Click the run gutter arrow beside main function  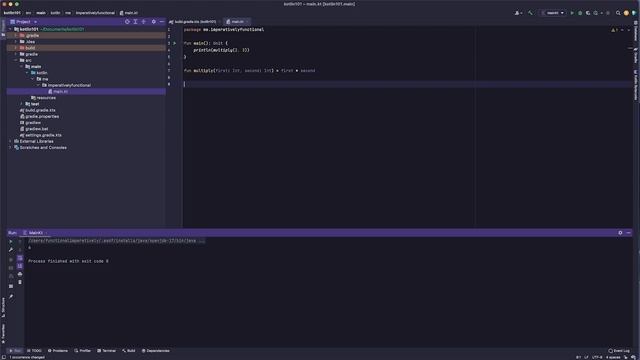click(175, 43)
